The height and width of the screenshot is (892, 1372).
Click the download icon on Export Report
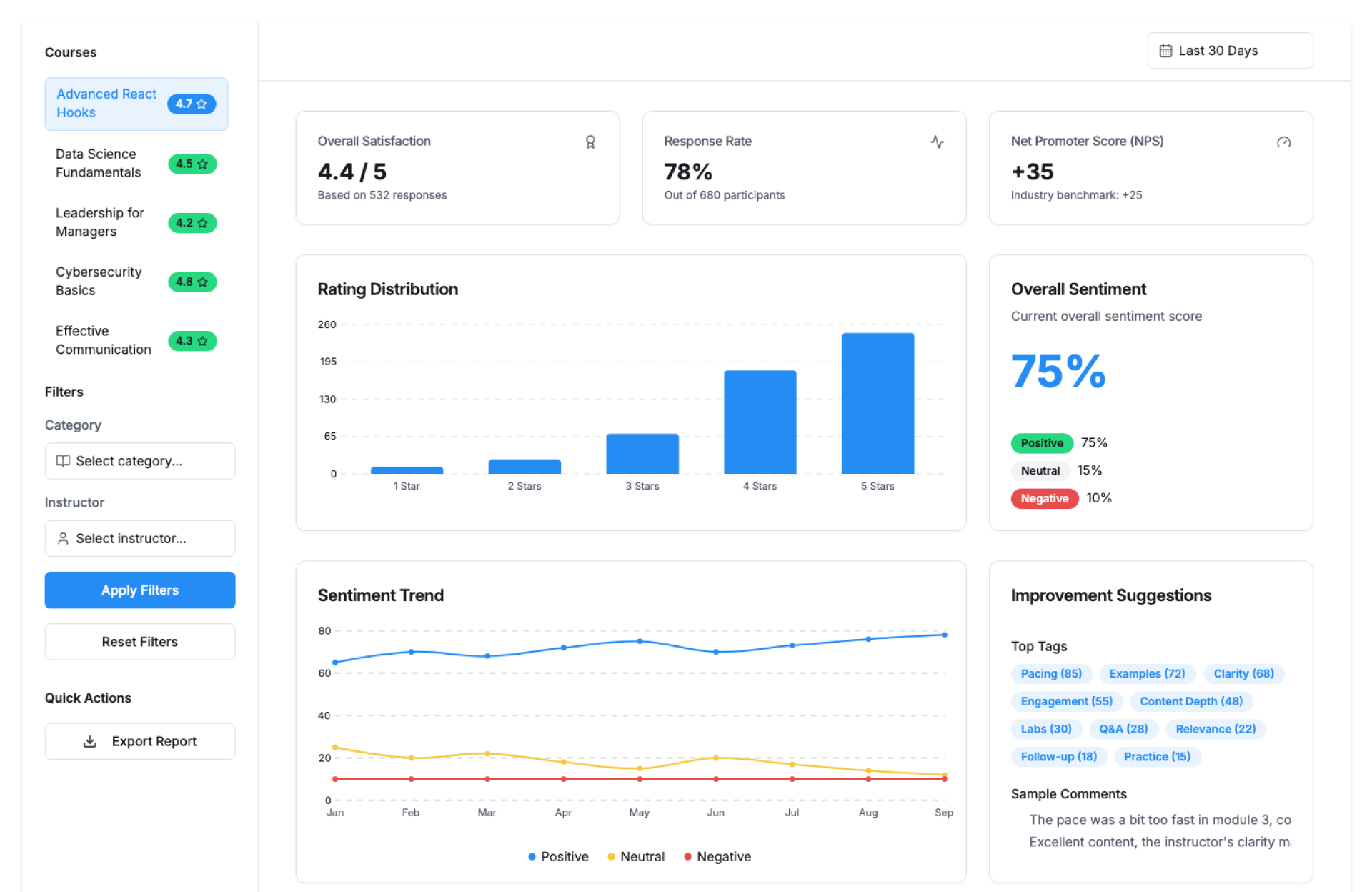point(90,741)
